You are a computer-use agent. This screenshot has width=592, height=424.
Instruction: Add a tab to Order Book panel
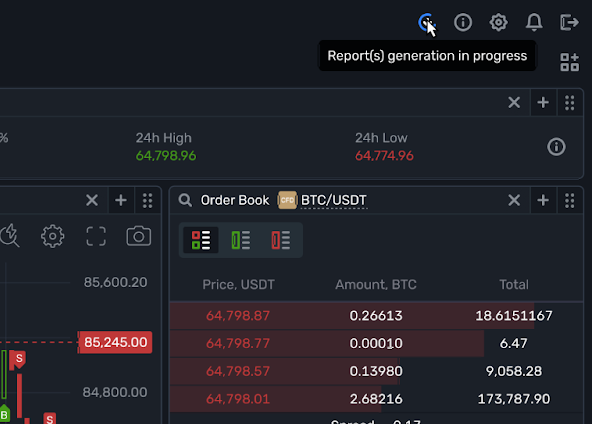(543, 200)
